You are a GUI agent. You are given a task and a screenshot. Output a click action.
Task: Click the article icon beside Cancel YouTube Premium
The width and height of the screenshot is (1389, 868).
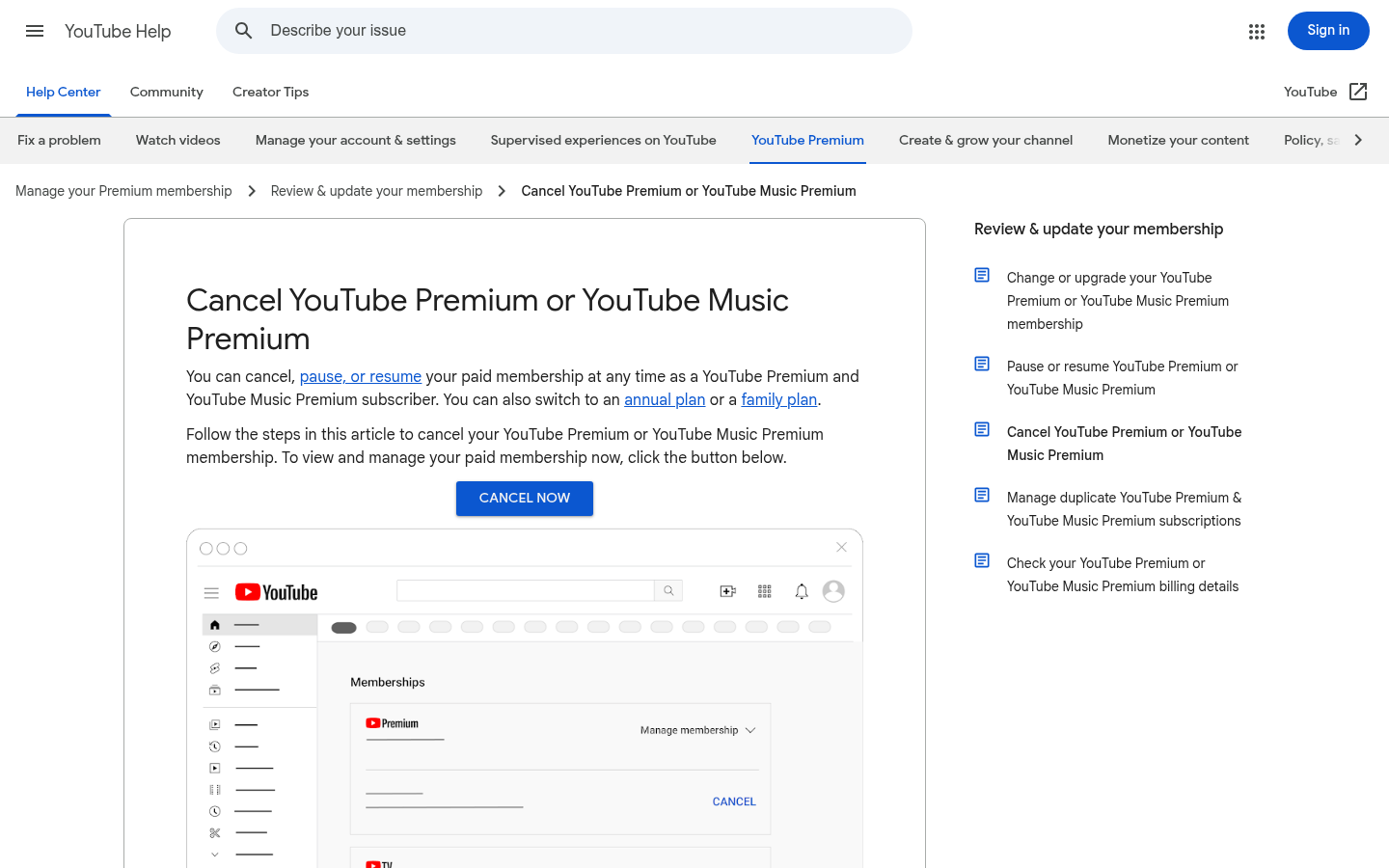pyautogui.click(x=982, y=430)
